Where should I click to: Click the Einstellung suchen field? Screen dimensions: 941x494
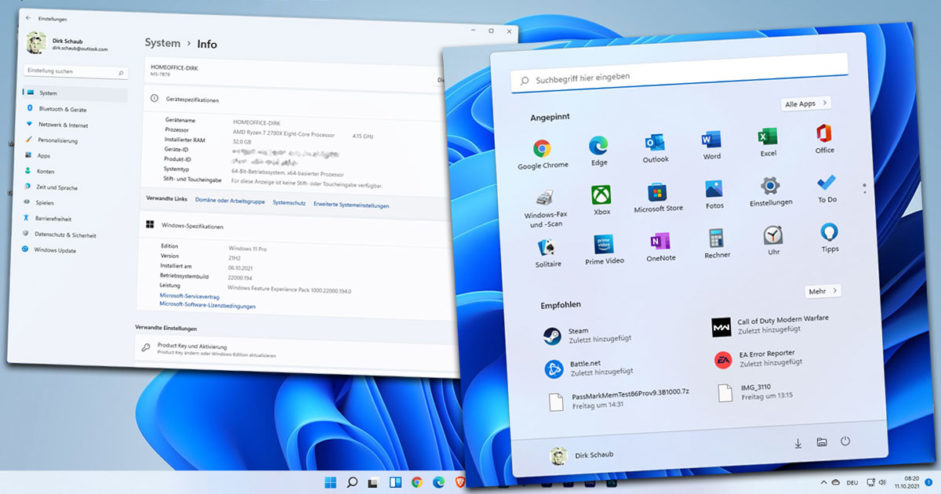(x=75, y=71)
